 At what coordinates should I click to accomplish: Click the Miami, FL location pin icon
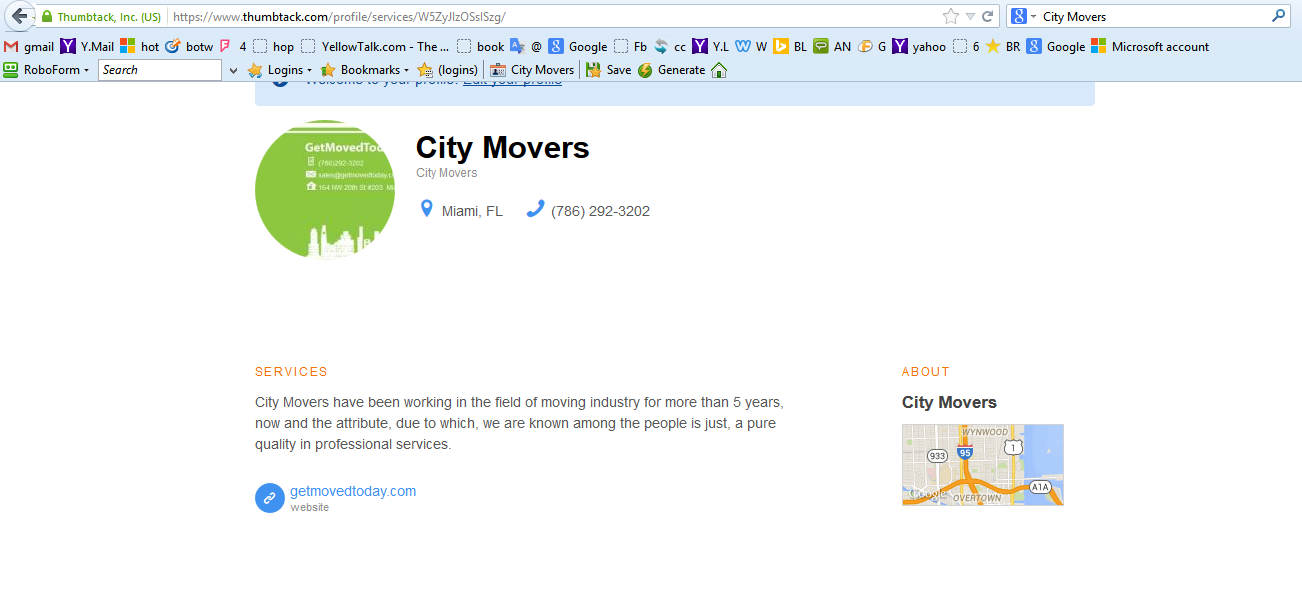(427, 209)
